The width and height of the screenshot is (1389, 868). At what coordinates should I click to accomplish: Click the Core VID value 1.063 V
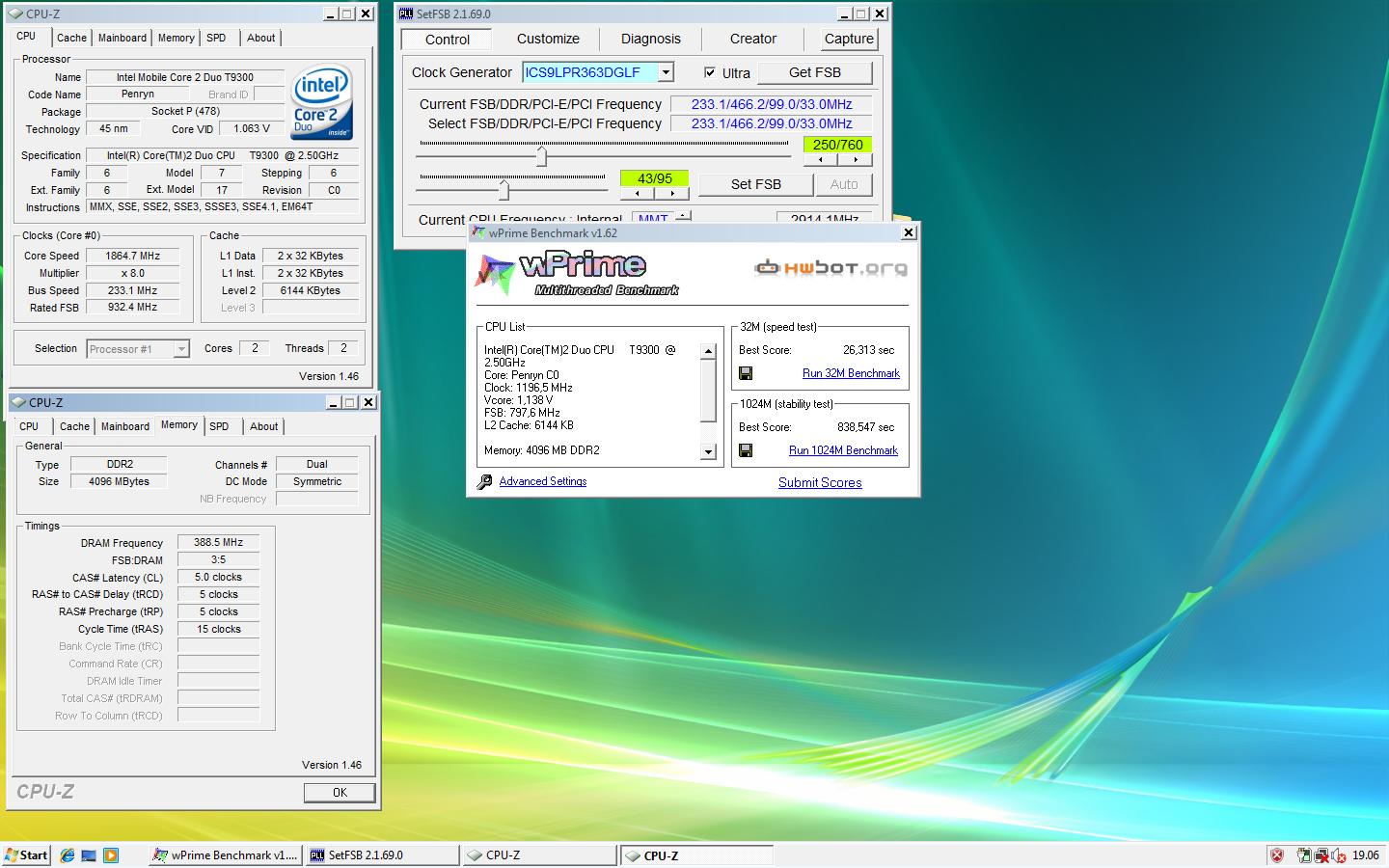[x=252, y=128]
